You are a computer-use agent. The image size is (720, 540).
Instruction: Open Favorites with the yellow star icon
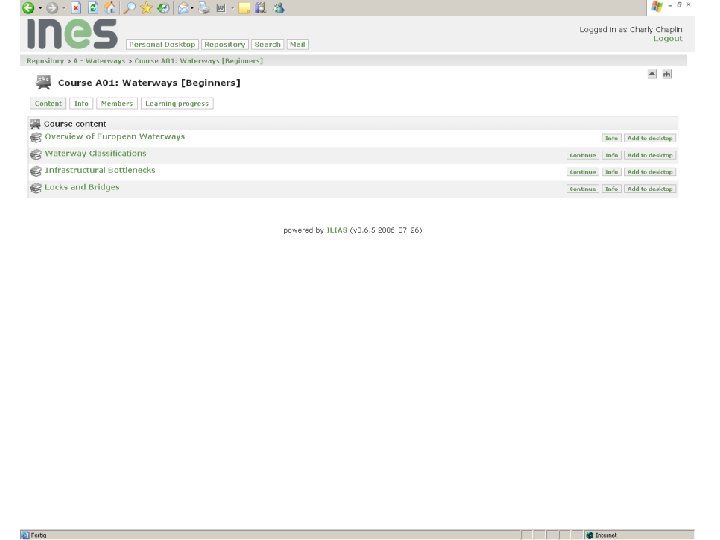point(146,8)
